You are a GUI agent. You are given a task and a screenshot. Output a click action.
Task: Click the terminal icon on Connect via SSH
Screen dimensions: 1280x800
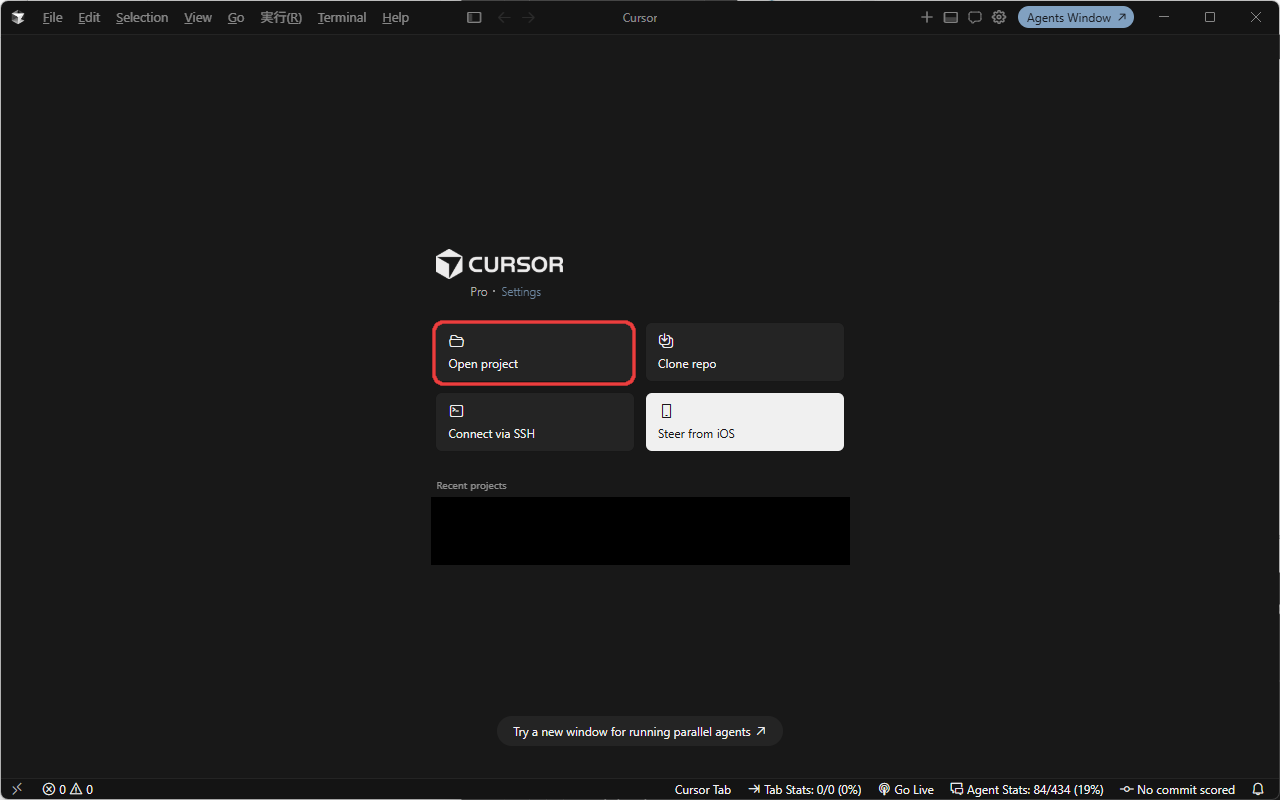tap(456, 411)
